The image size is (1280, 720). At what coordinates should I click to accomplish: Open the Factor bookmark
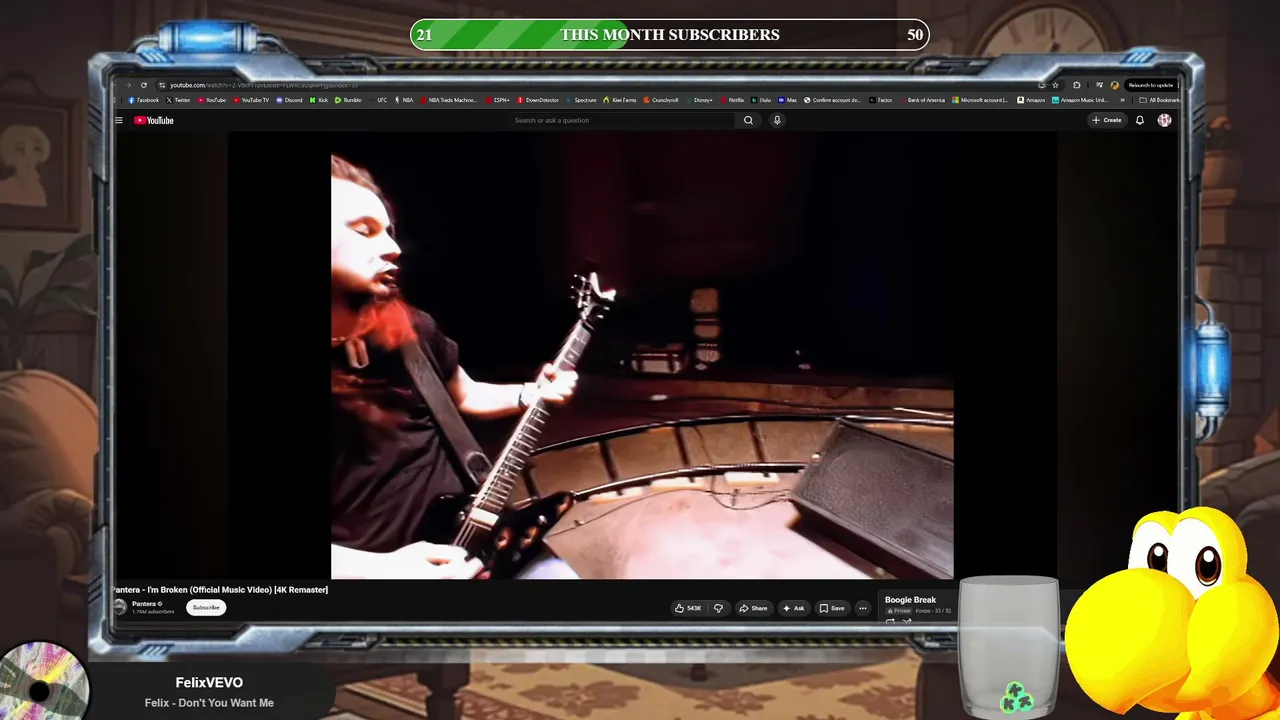pyautogui.click(x=881, y=100)
